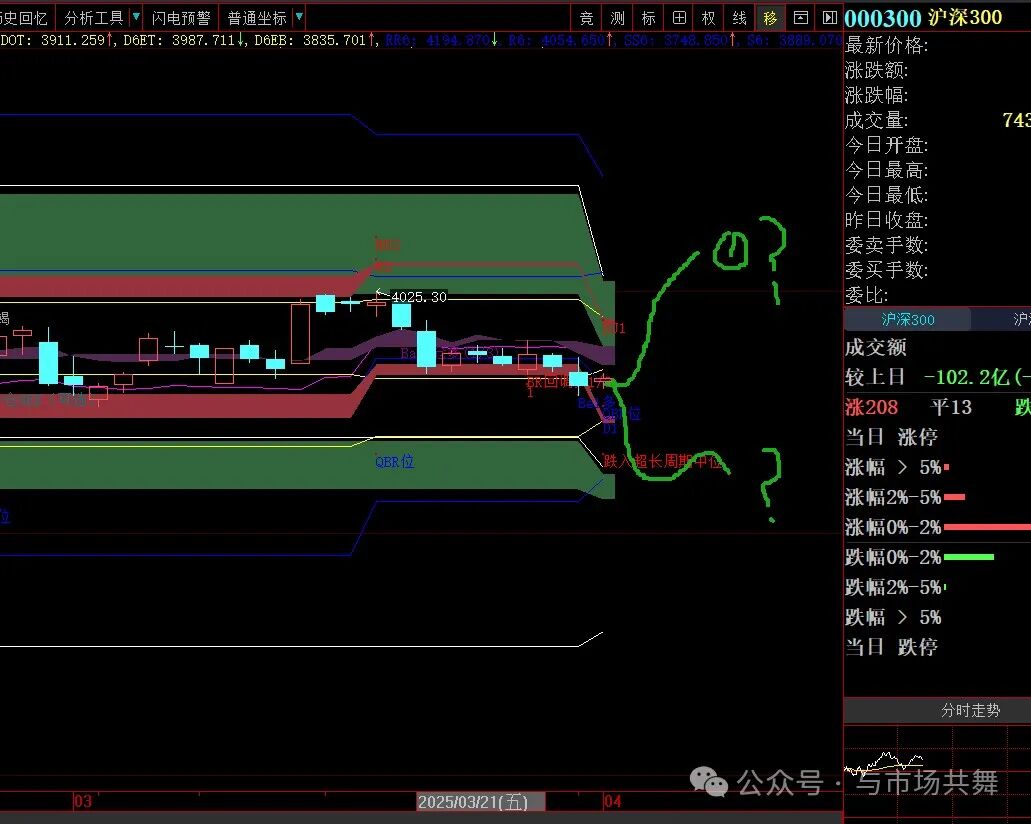Click the 标 toolbar button
Viewport: 1031px width, 824px height.
click(x=648, y=18)
